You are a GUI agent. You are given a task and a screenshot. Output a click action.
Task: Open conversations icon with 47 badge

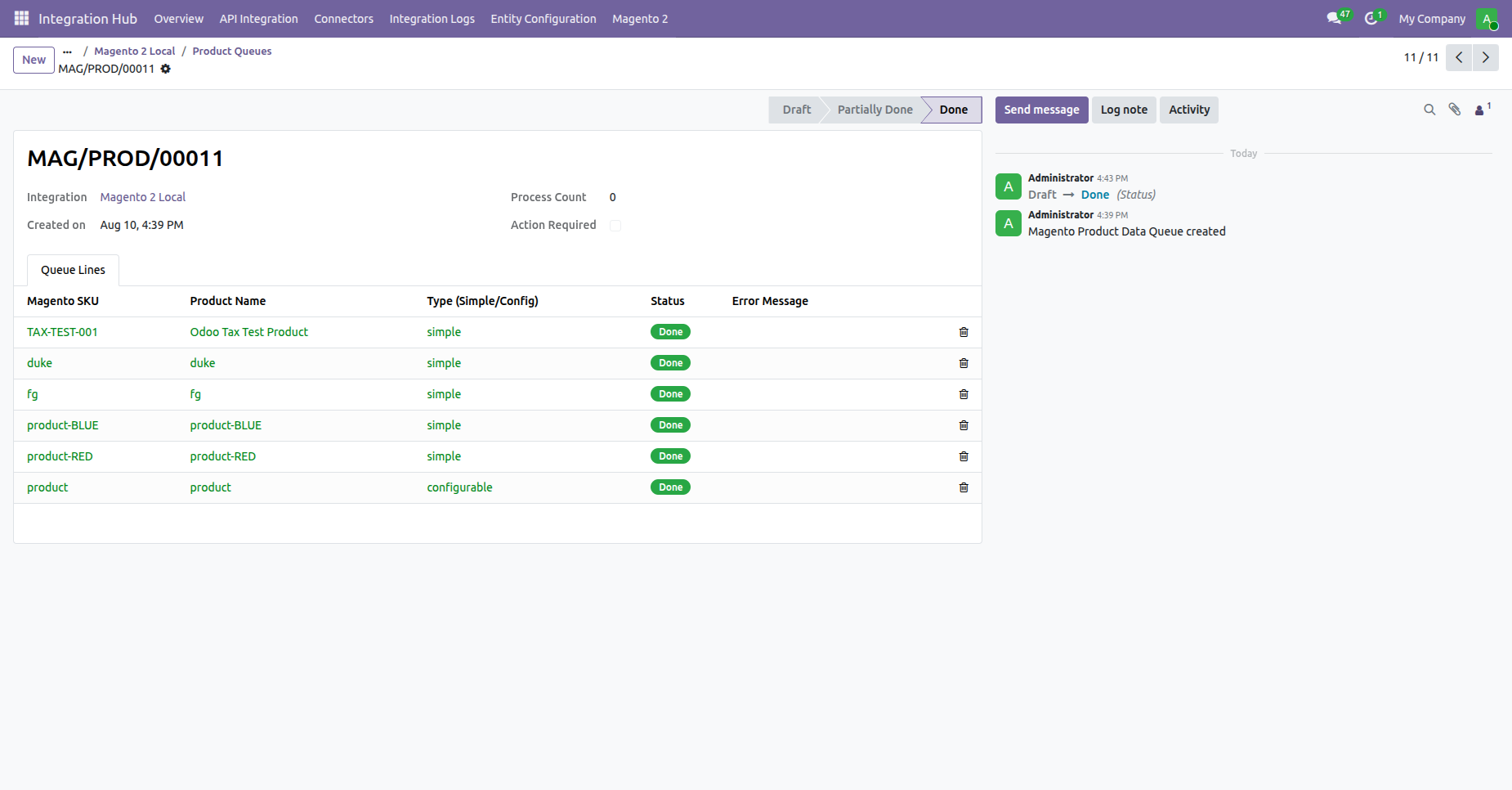tap(1338, 18)
